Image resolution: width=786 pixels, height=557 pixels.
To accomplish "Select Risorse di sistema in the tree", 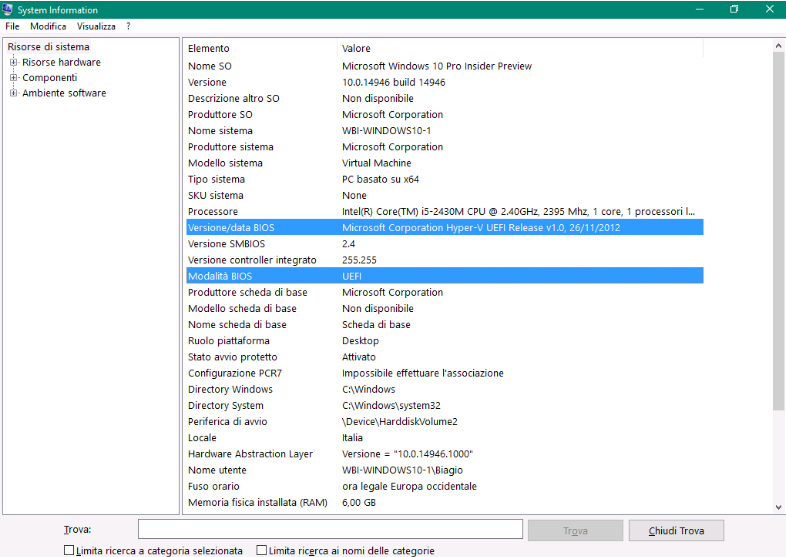I will coord(49,47).
